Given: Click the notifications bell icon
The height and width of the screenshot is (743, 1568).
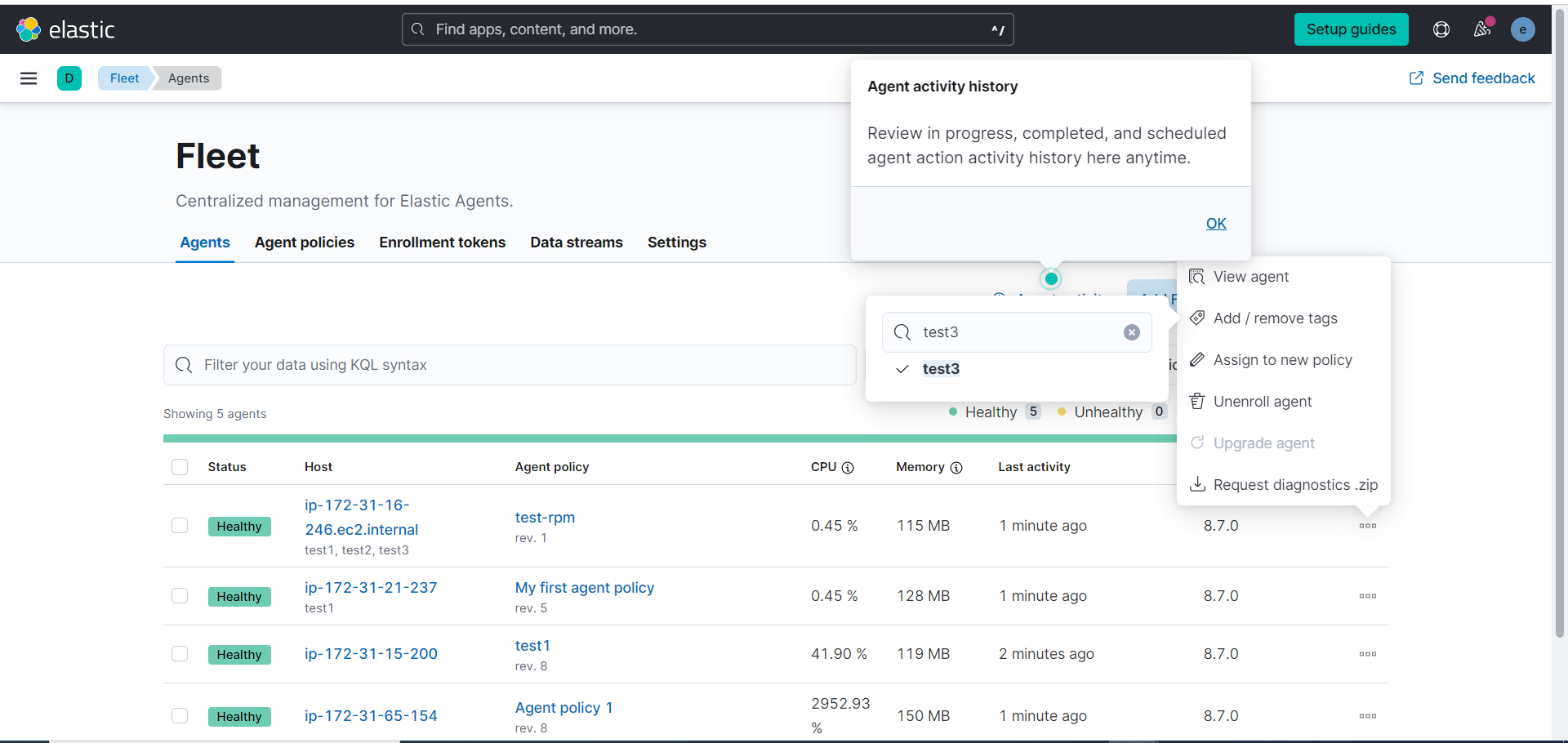Looking at the screenshot, I should click(1482, 29).
